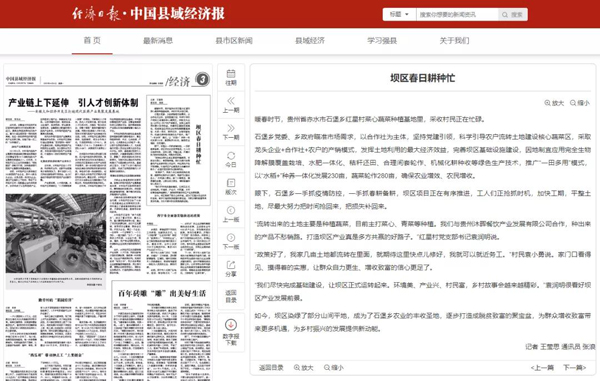Go to next page 下一版

click(x=231, y=241)
